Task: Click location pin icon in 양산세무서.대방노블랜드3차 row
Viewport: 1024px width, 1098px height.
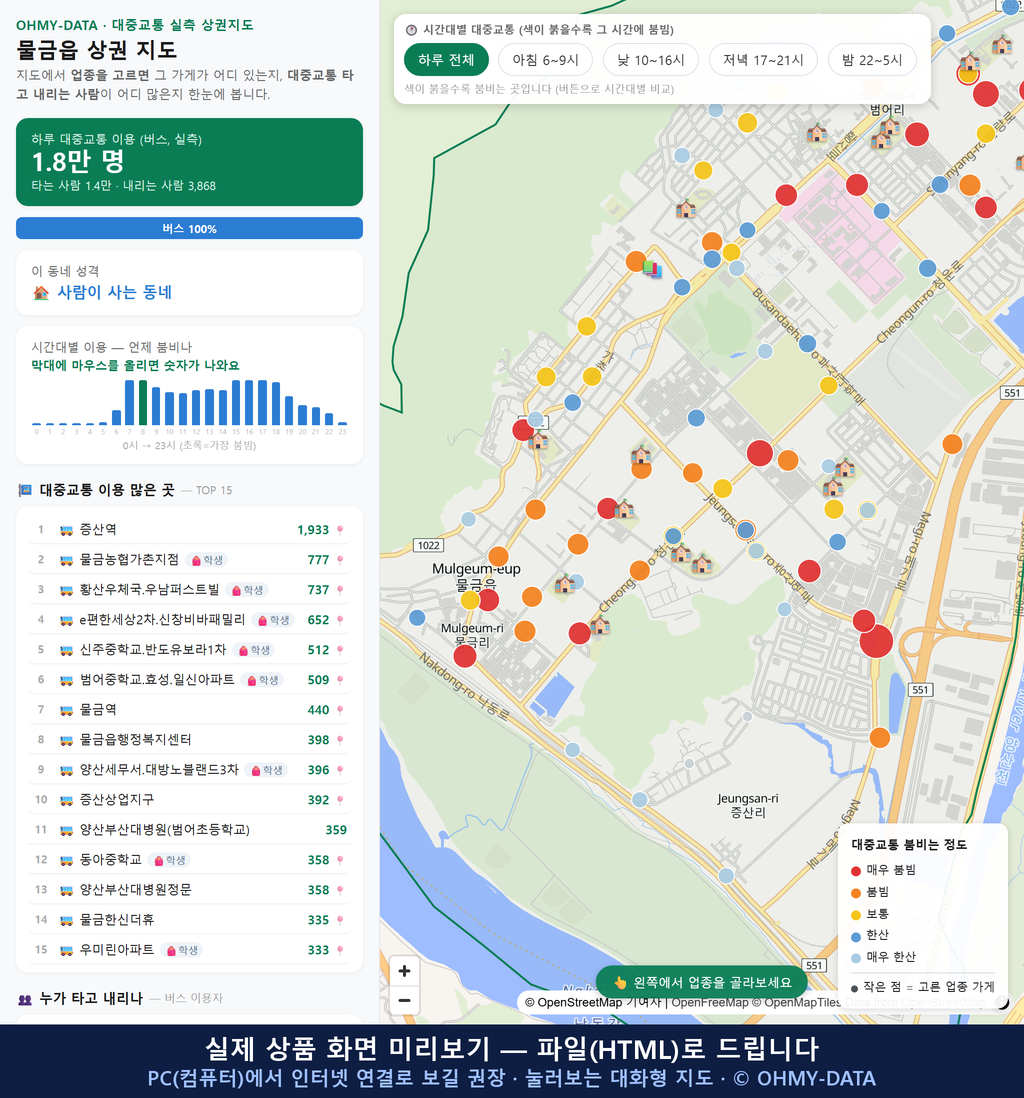Action: pyautogui.click(x=340, y=770)
